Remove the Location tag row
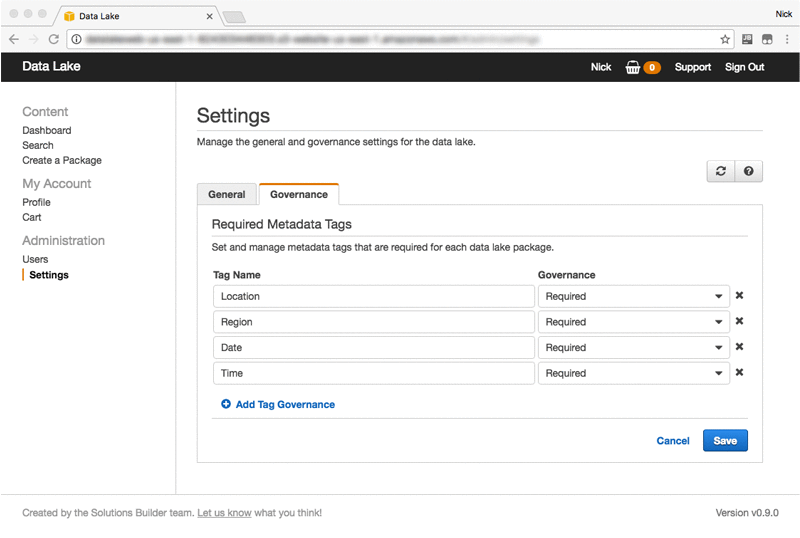 click(740, 296)
